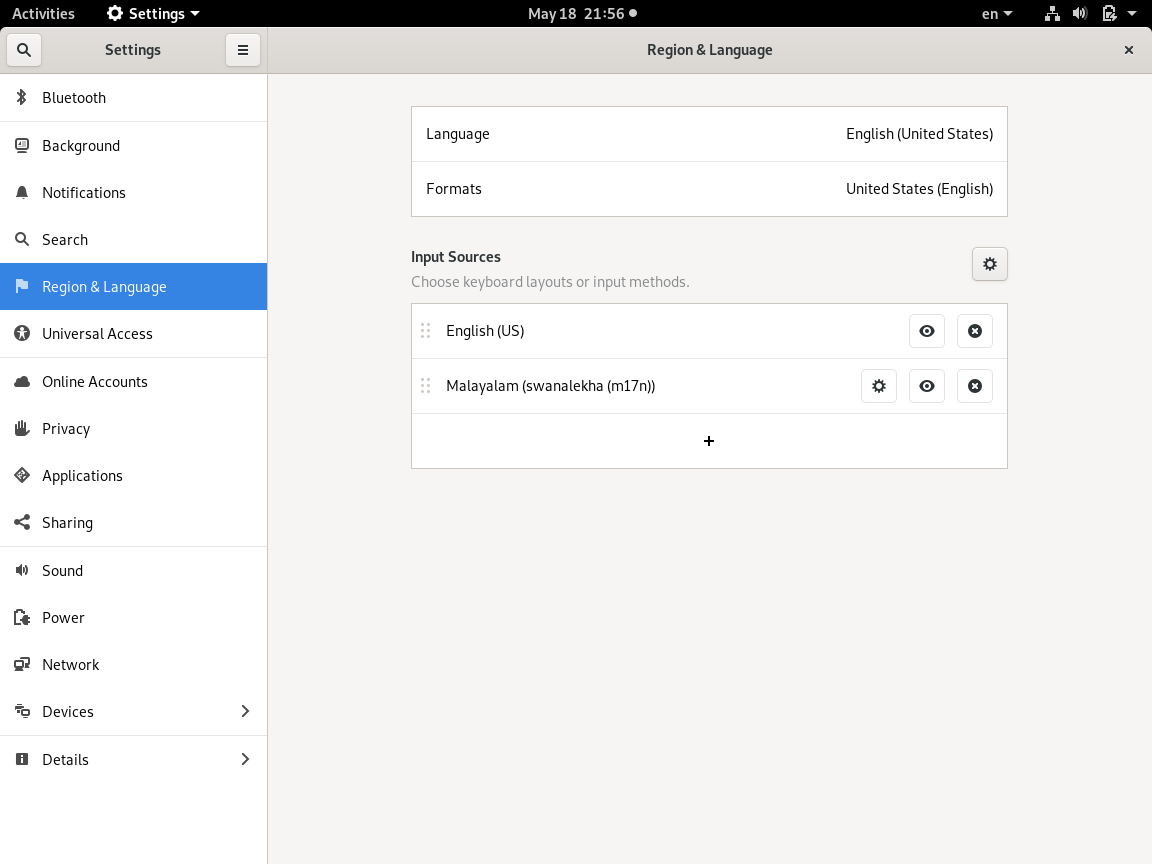Screen dimensions: 1152x864
Task: Show keyboard layout for English (US)
Action: click(926, 331)
